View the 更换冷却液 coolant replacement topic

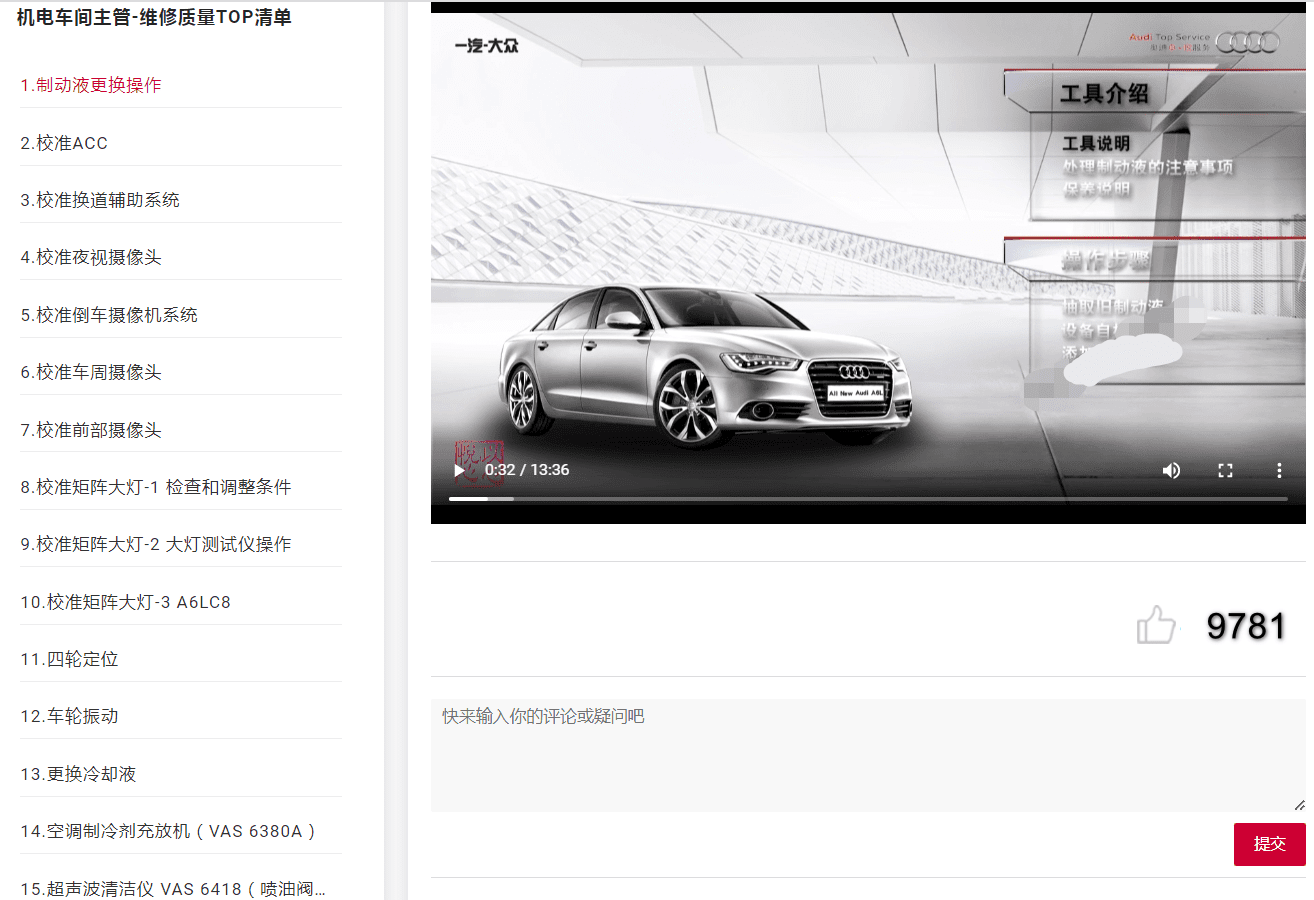(80, 773)
